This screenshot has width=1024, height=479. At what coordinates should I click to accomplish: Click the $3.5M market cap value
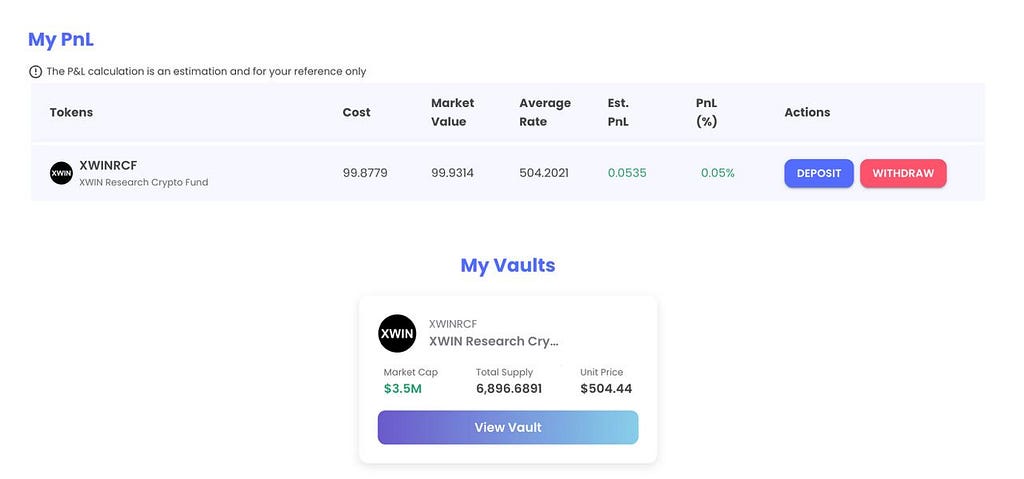pos(402,389)
